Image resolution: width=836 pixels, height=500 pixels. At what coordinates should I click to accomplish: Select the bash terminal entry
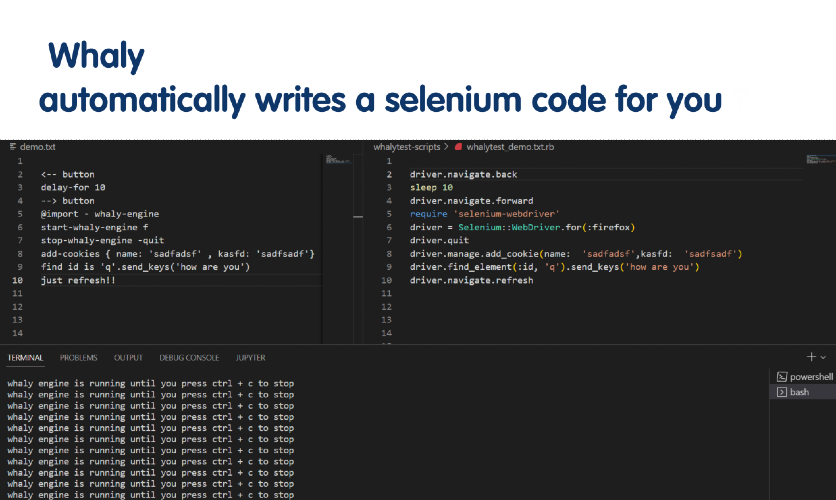click(x=803, y=392)
